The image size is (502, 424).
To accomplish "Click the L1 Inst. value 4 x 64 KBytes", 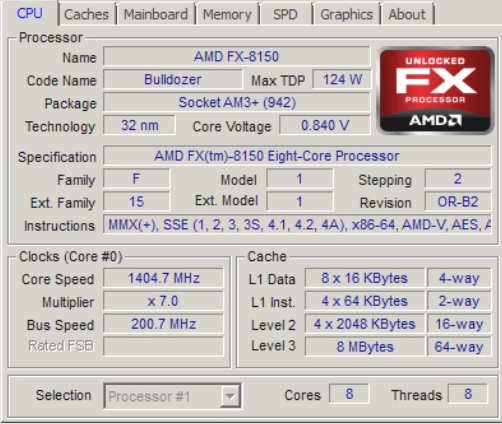I will [365, 301].
